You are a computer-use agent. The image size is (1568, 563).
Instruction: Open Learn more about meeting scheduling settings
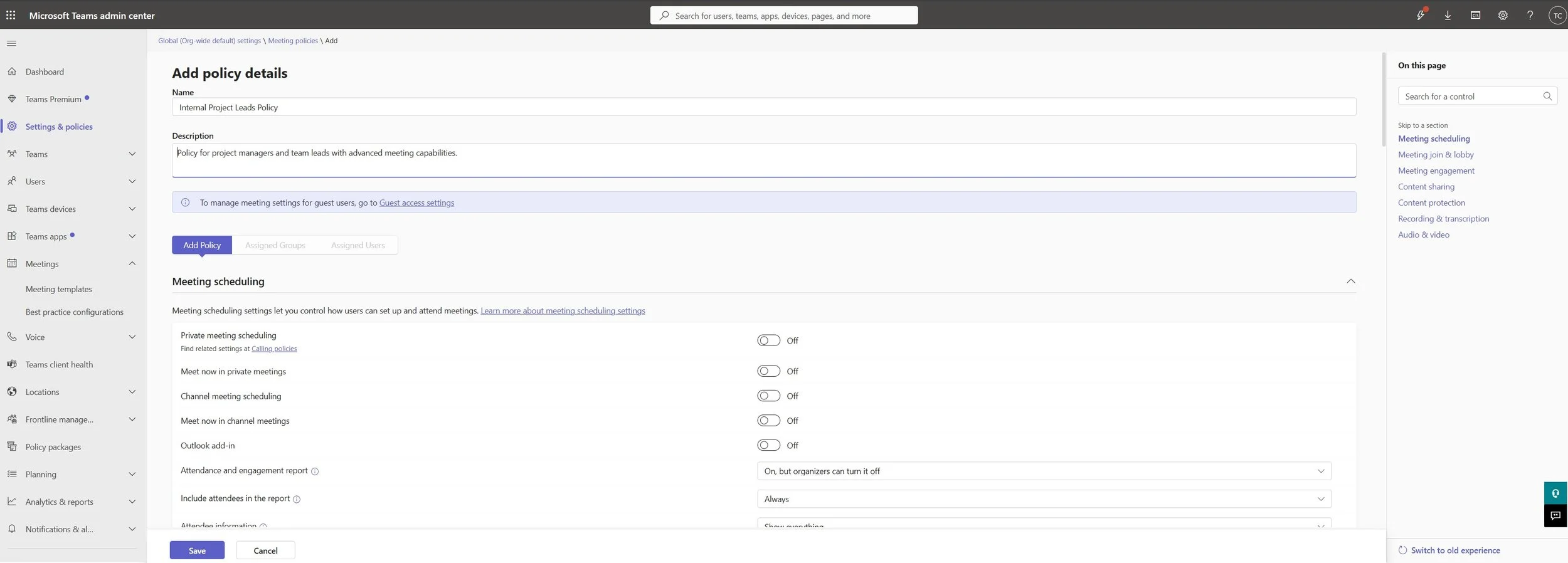click(x=563, y=310)
